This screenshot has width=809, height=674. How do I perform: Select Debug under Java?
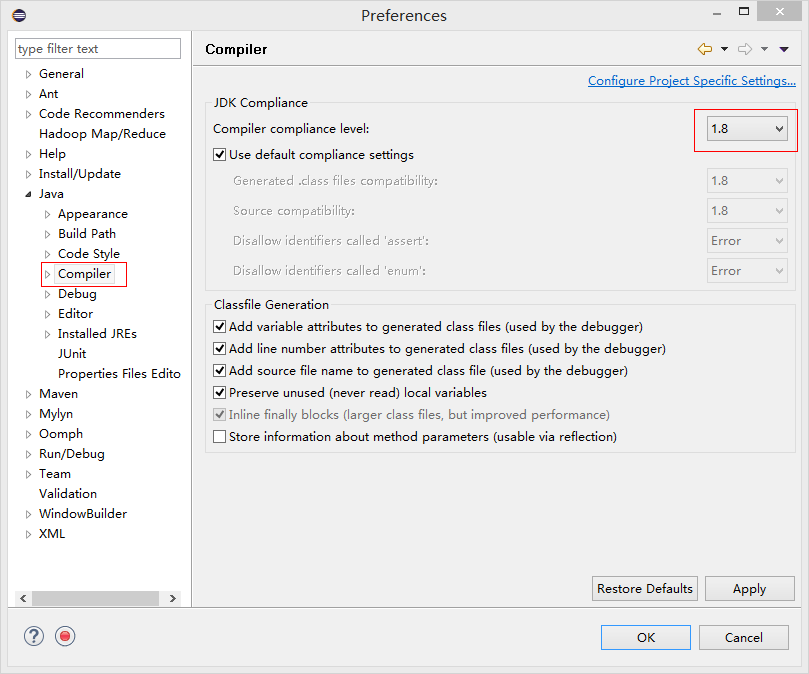[x=77, y=294]
